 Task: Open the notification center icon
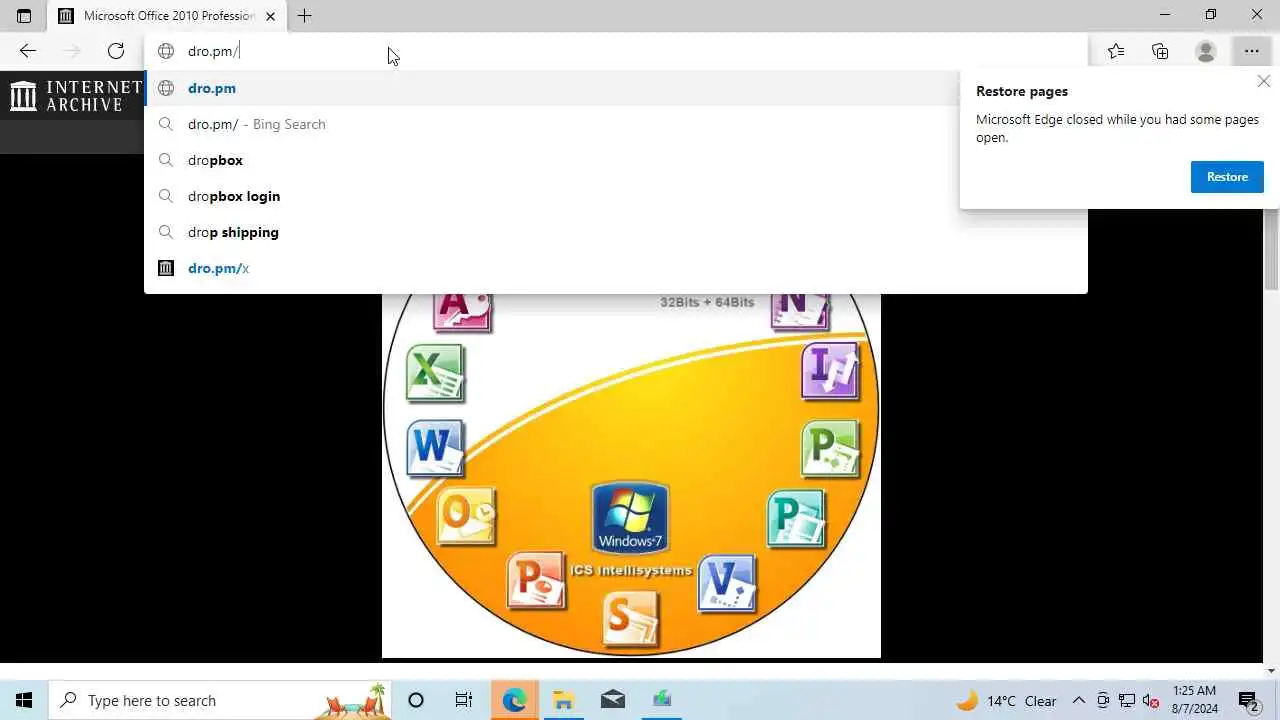1248,700
